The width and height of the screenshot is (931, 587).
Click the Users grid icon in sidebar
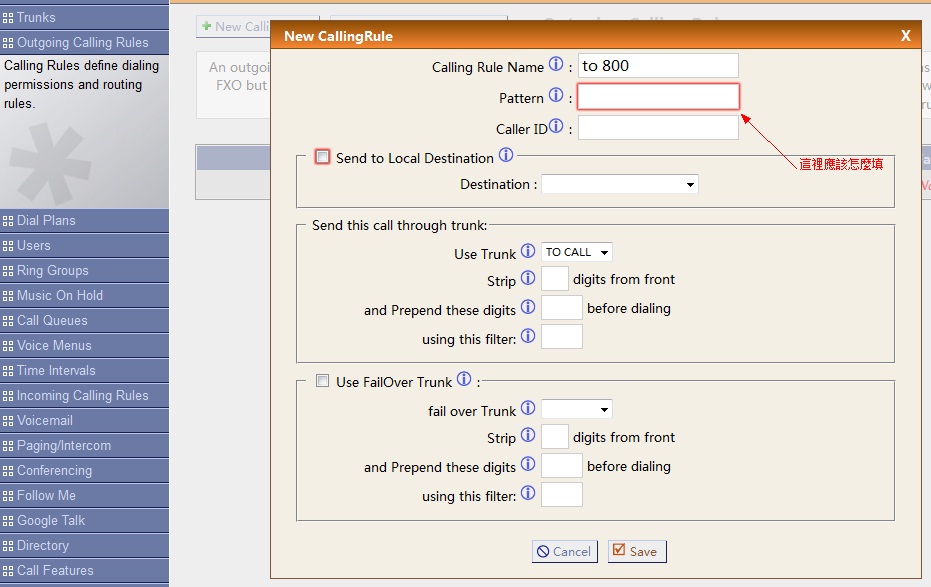coord(8,246)
